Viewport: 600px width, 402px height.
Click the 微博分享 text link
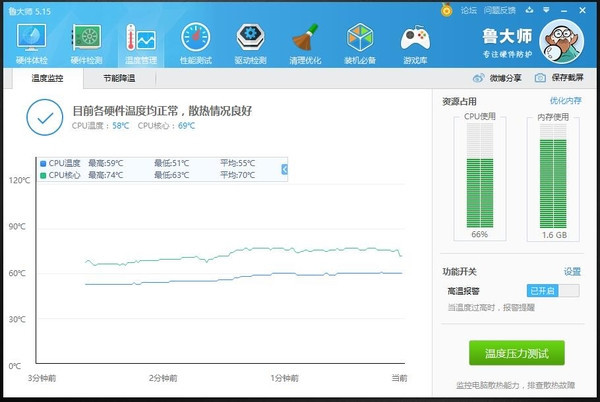point(505,78)
